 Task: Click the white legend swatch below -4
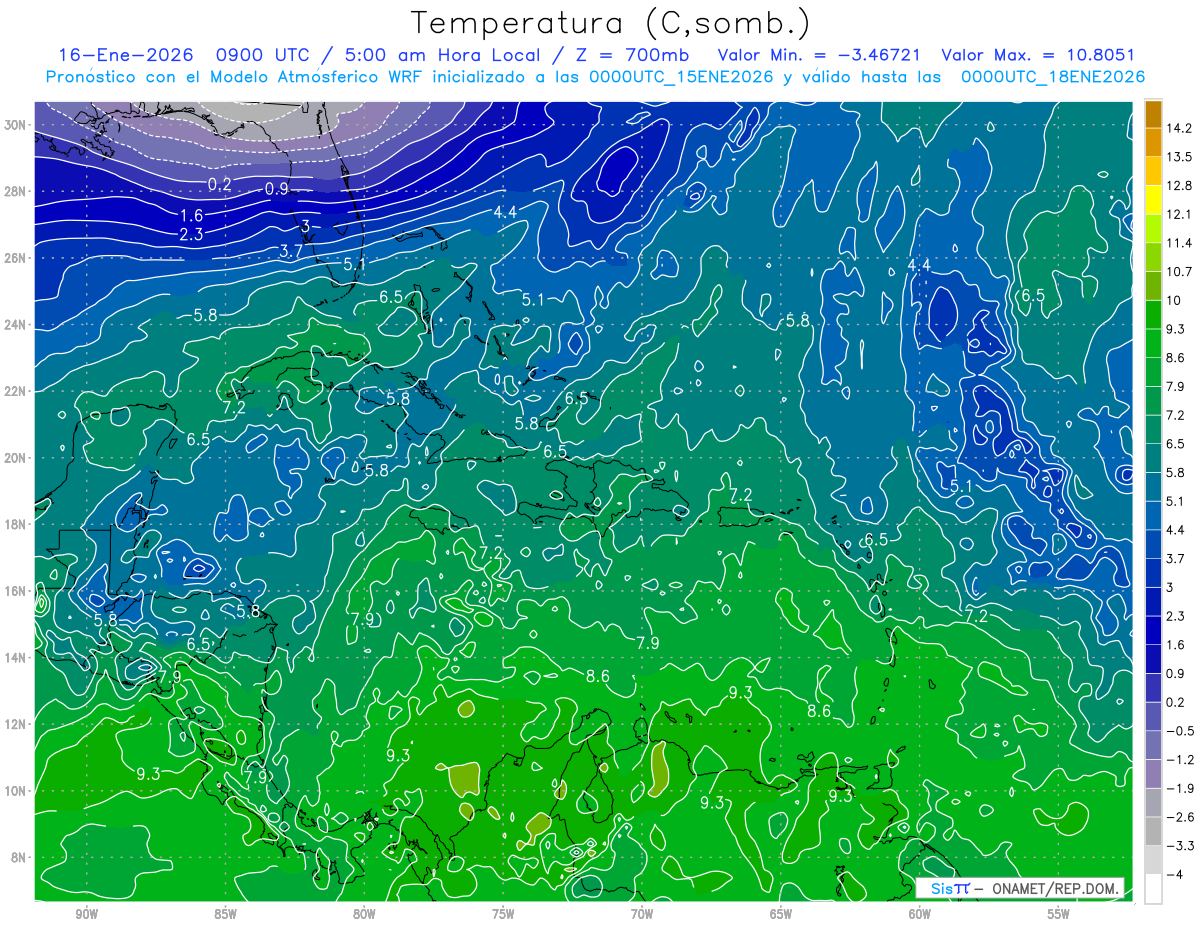point(1153,888)
